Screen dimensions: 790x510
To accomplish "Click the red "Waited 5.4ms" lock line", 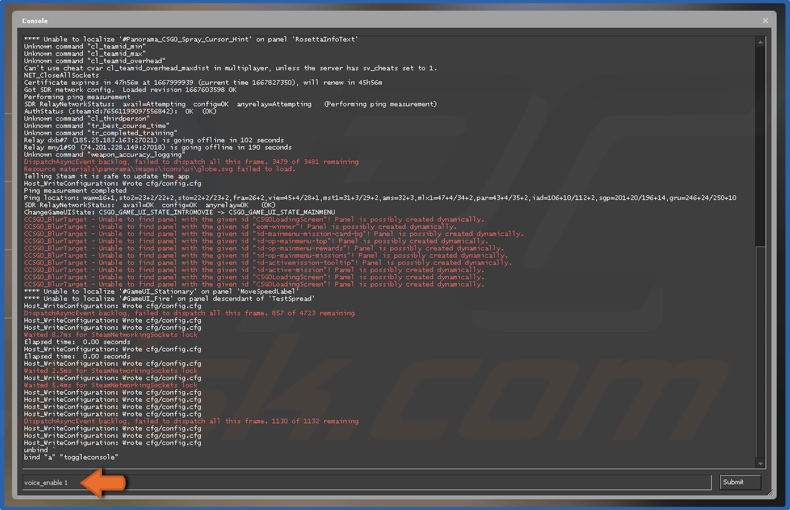I will pyautogui.click(x=110, y=385).
